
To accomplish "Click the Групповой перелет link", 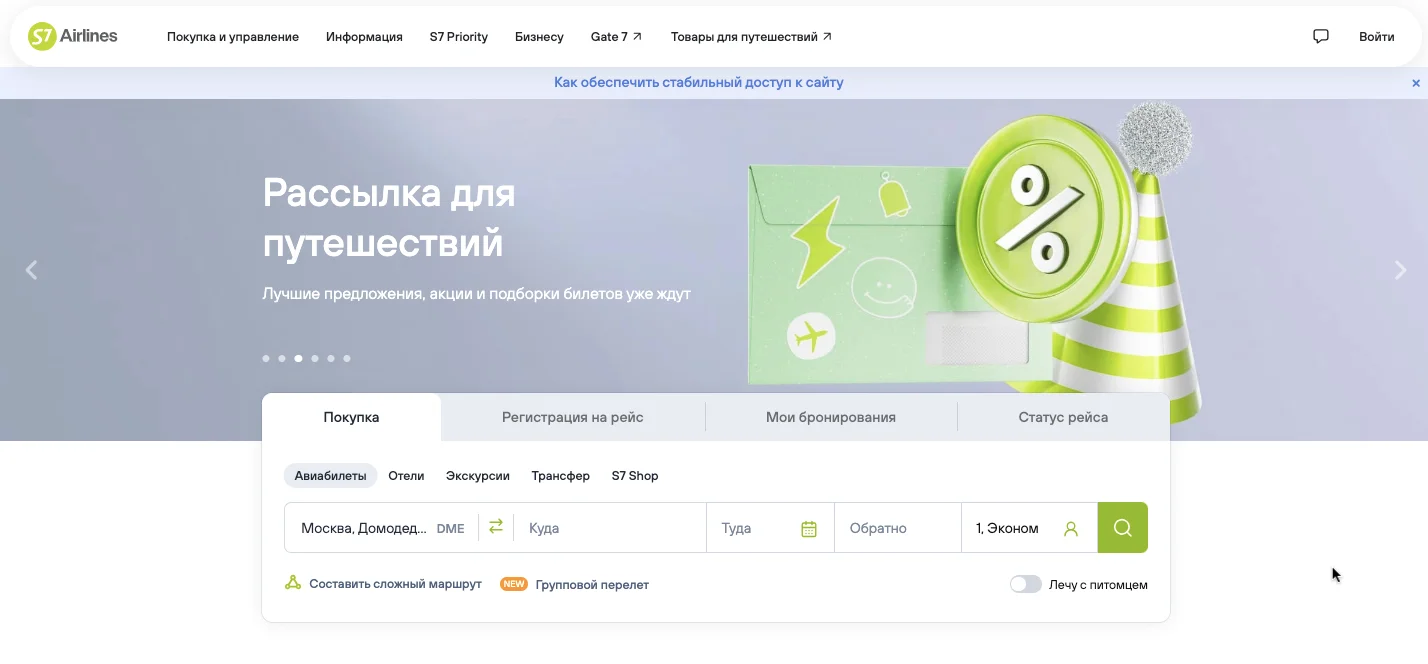I will click(x=592, y=584).
